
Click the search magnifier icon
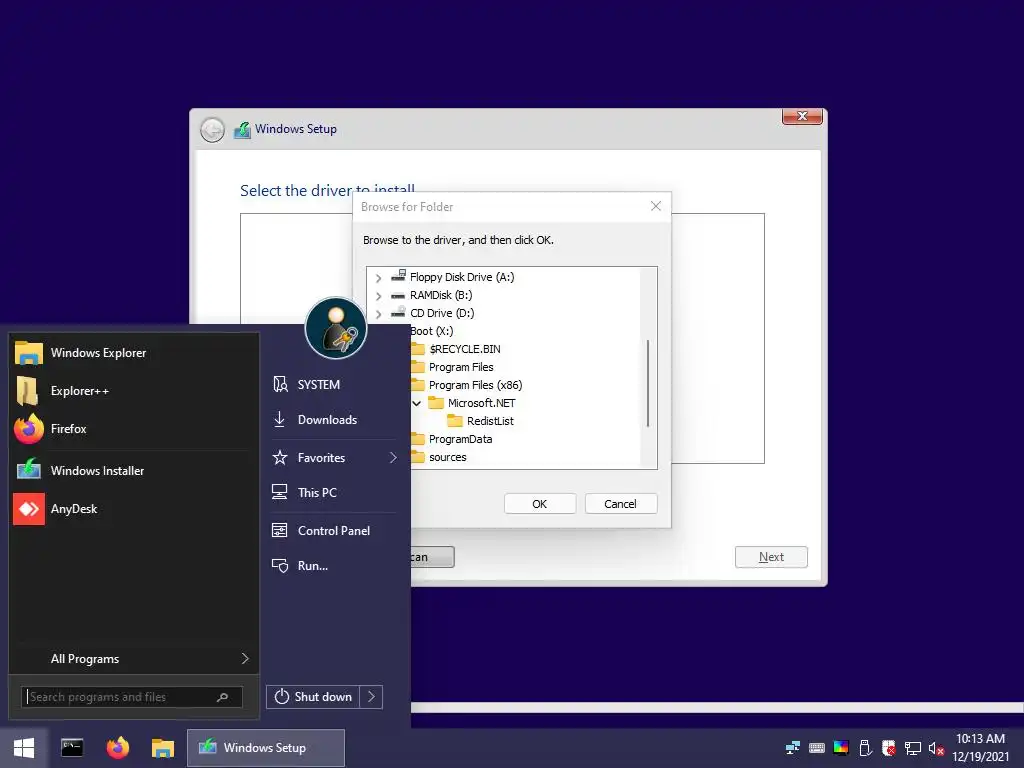222,697
